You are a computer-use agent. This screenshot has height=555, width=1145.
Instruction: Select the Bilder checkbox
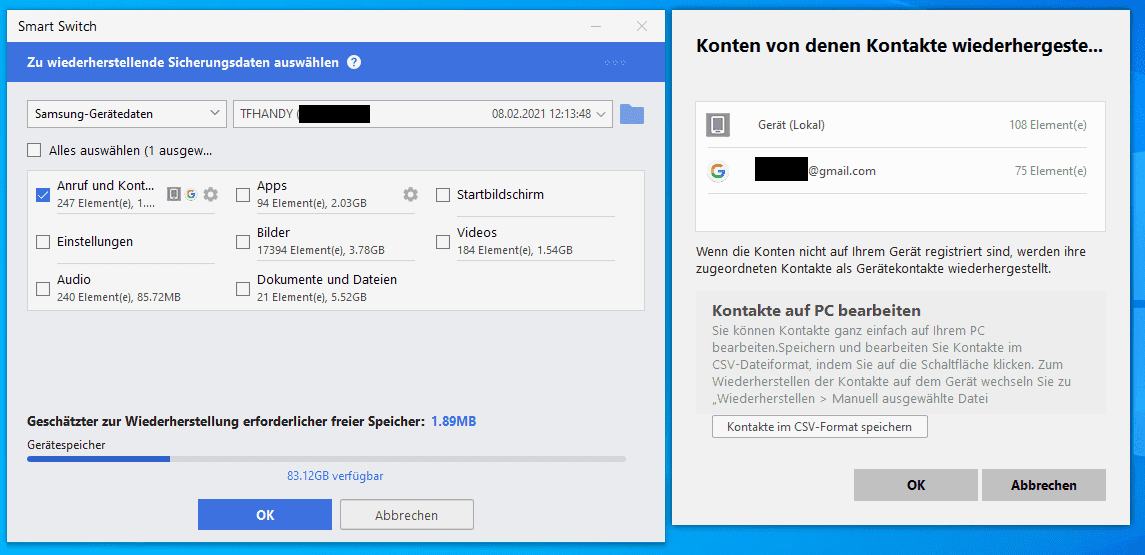tap(243, 242)
